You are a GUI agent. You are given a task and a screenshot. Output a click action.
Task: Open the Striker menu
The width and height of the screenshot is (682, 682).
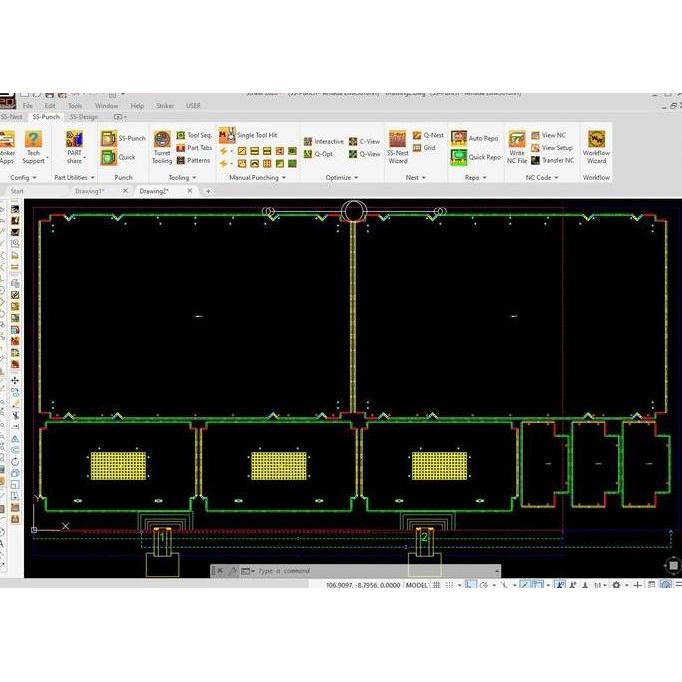click(x=164, y=105)
